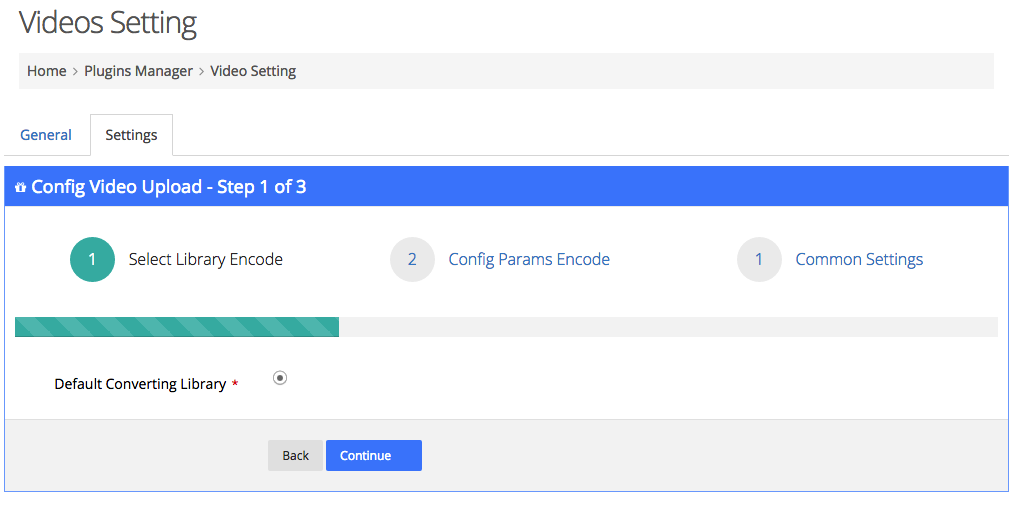This screenshot has height=507, width=1013.
Task: Click step 2 circle for Config Params Encode
Action: click(412, 260)
